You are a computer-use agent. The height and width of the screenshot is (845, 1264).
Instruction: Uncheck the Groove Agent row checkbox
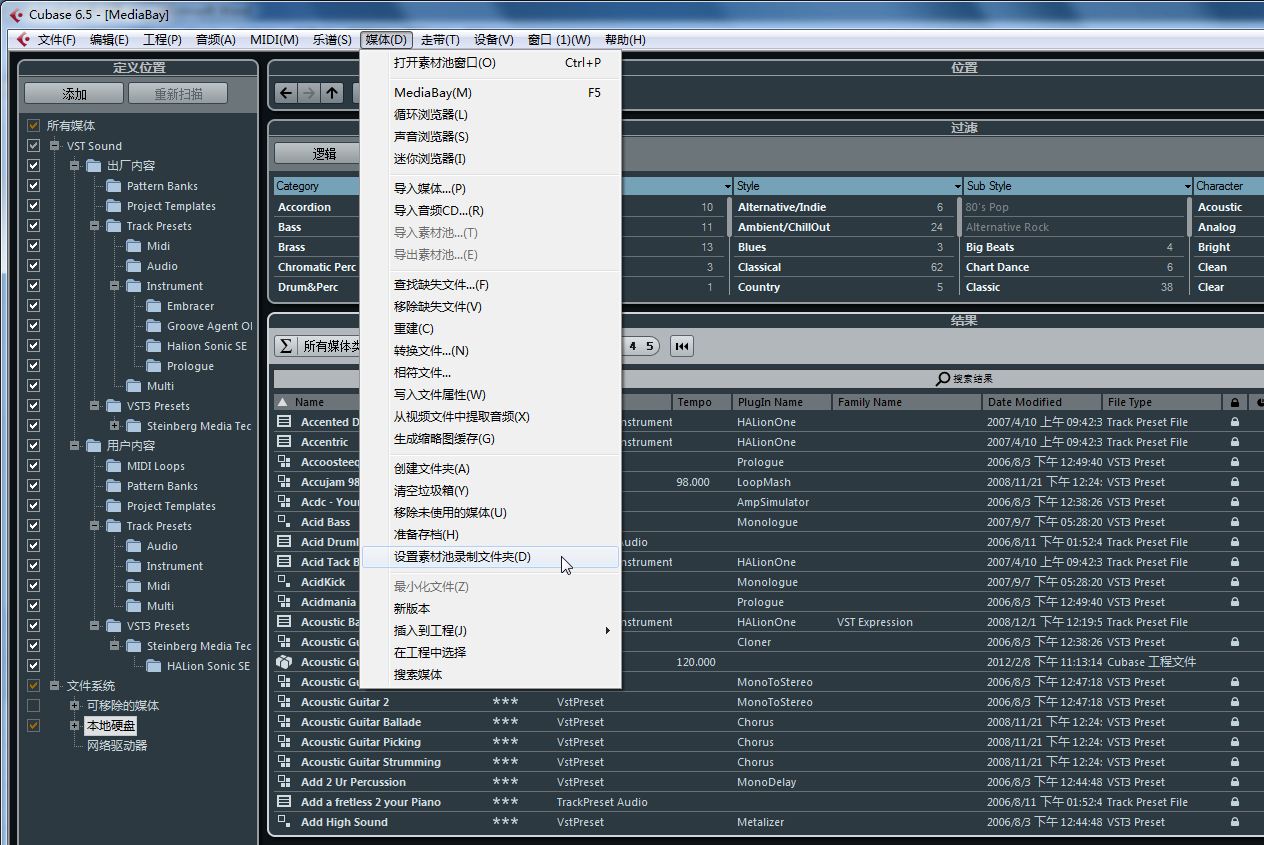[x=34, y=326]
